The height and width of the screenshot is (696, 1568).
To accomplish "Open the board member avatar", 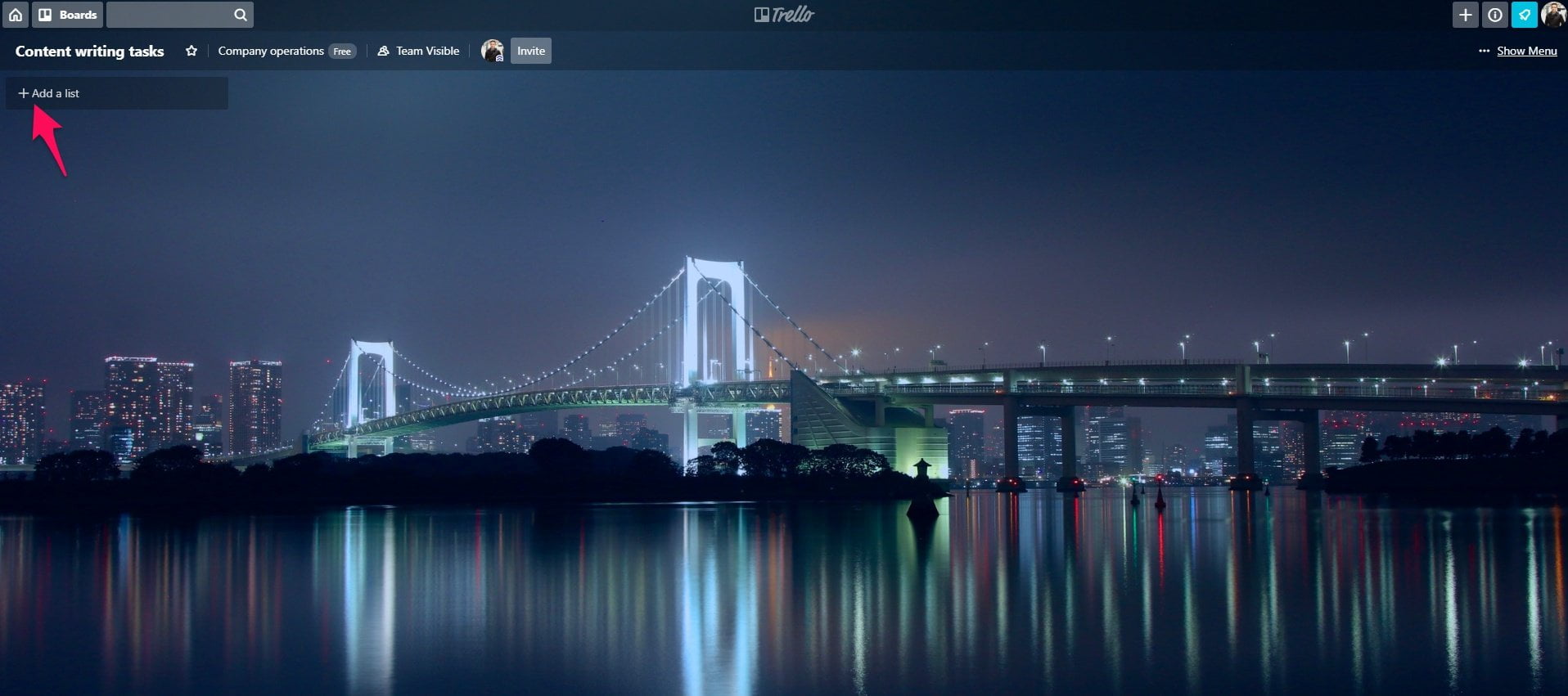I will click(493, 51).
